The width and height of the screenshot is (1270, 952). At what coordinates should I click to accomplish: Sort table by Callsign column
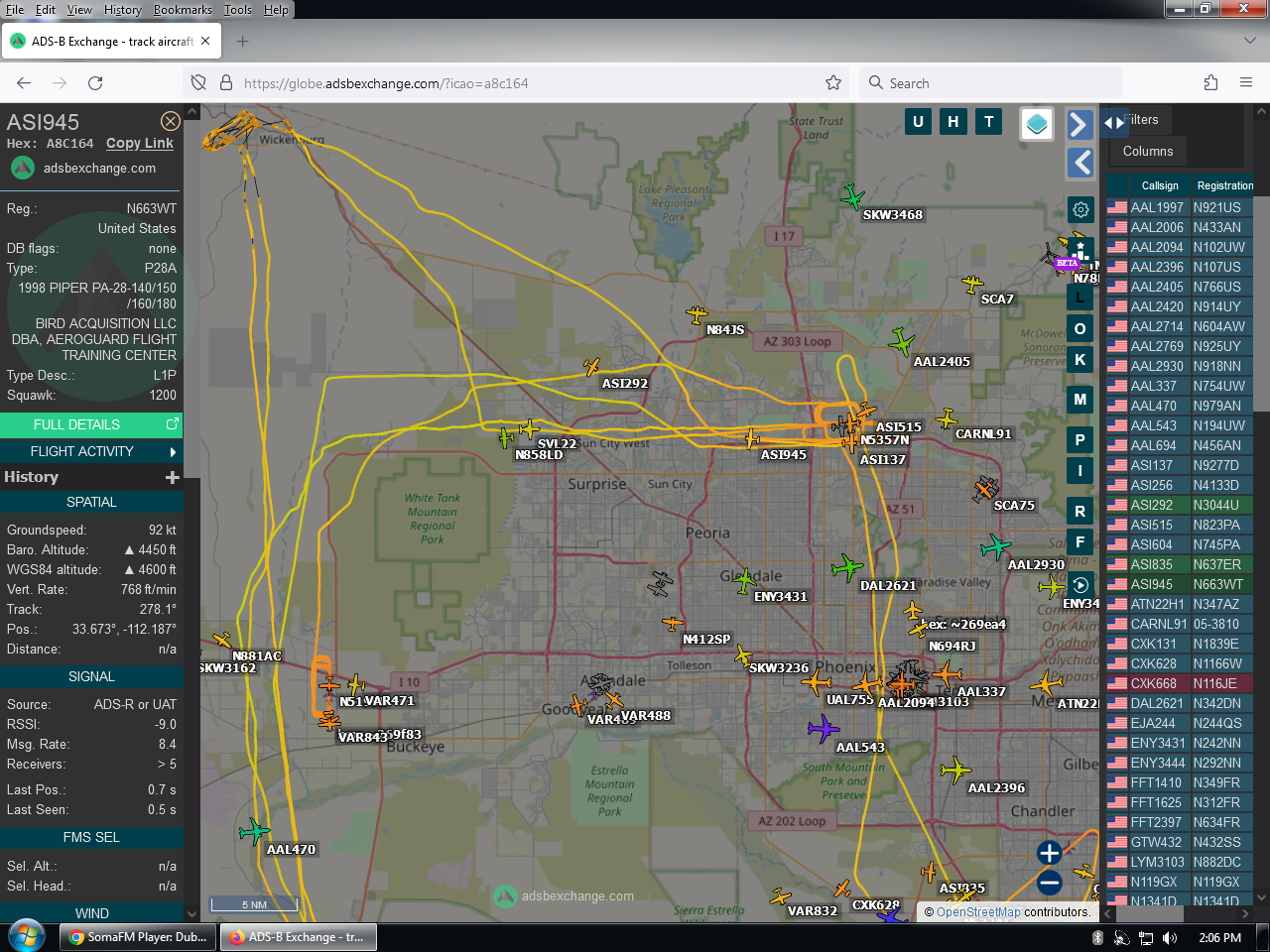click(1160, 185)
